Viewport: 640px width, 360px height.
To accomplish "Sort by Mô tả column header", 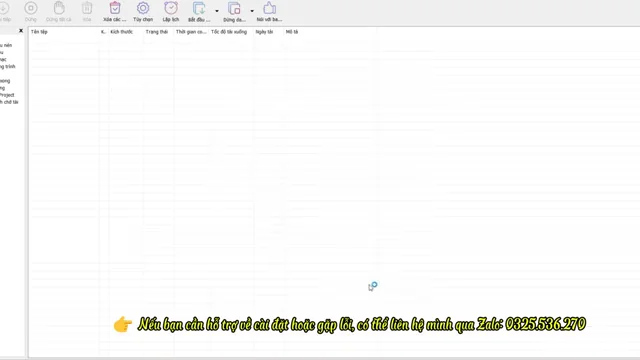I will tap(291, 32).
